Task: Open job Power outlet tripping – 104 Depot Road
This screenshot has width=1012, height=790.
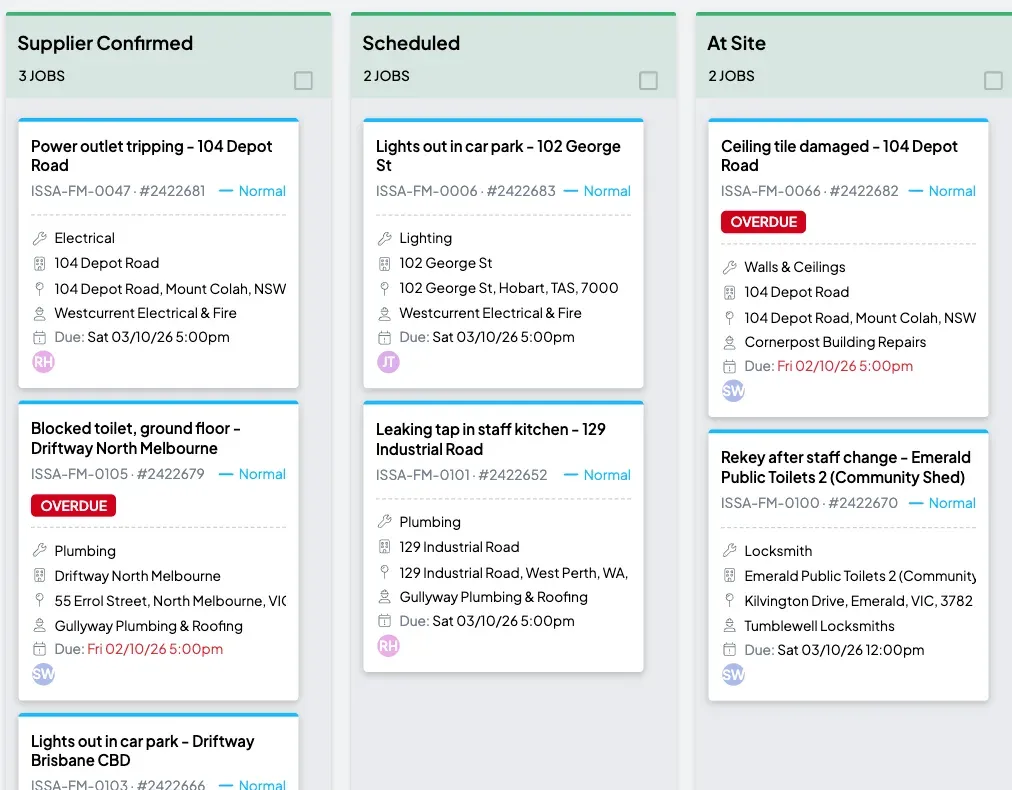Action: [152, 156]
